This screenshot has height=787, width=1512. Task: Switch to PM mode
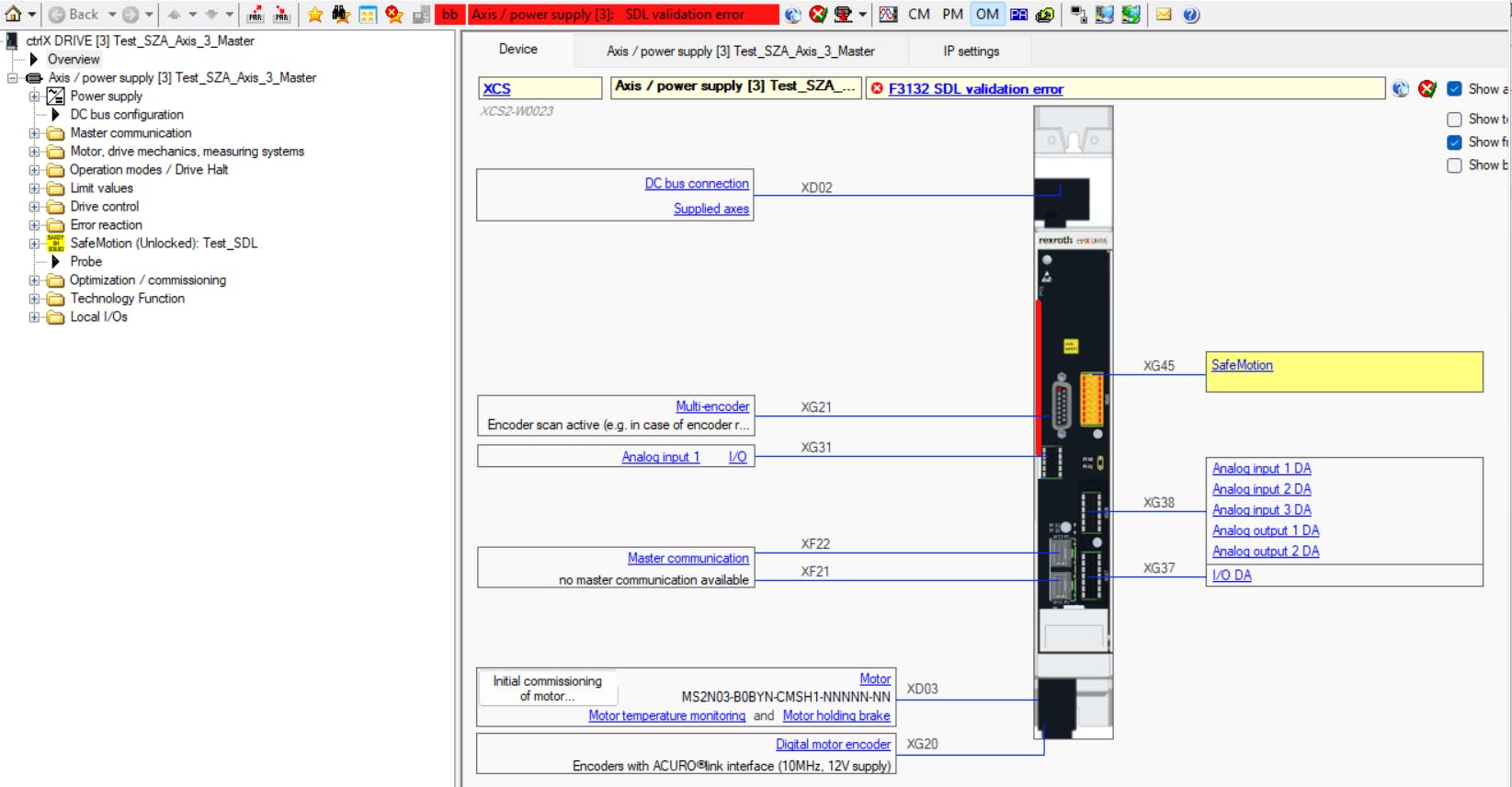point(953,15)
